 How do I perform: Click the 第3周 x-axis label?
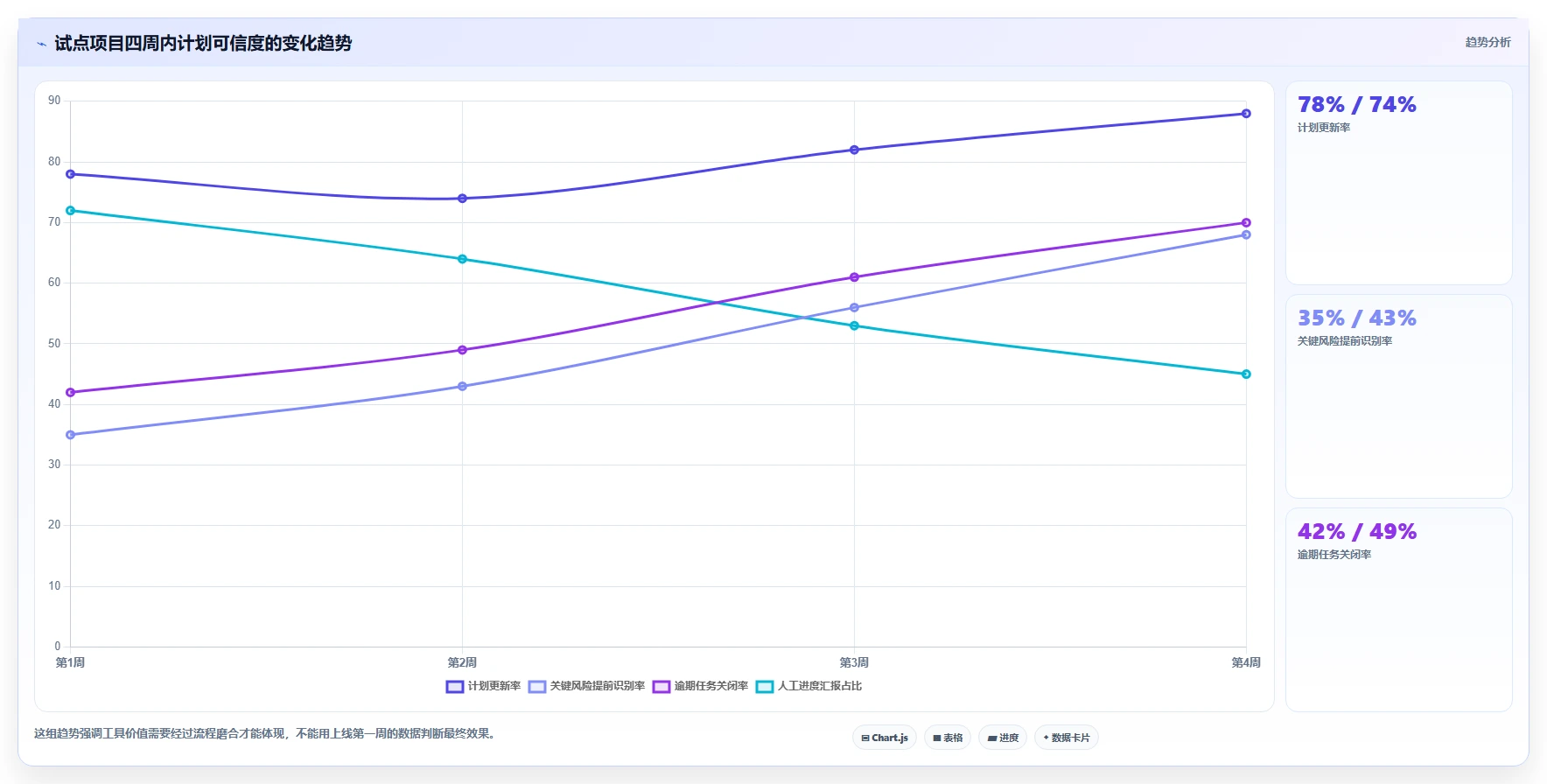[854, 662]
